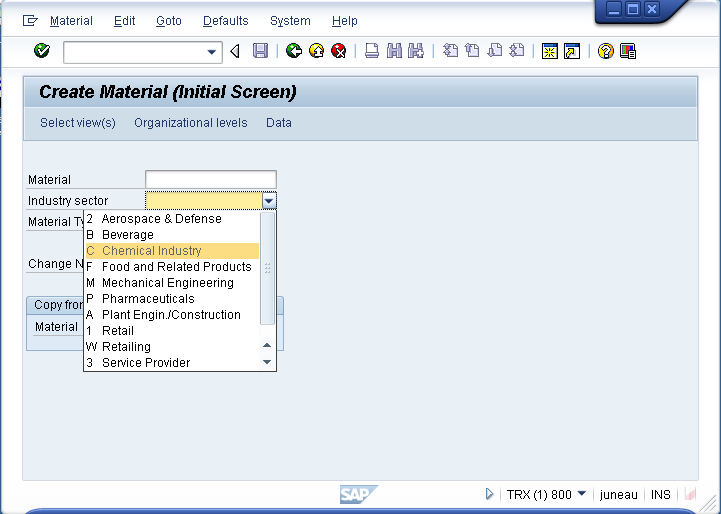Click the green Enter checkmark icon
Viewport: 721px width, 514px height.
41,51
